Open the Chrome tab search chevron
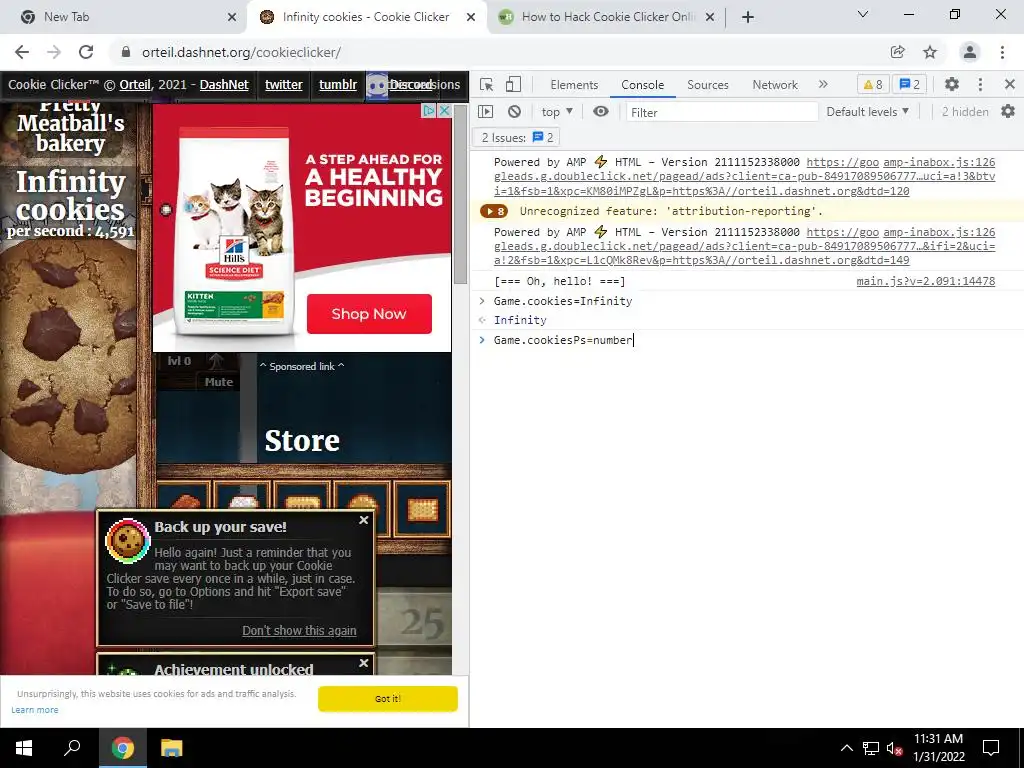Image resolution: width=1024 pixels, height=768 pixels. tap(863, 14)
